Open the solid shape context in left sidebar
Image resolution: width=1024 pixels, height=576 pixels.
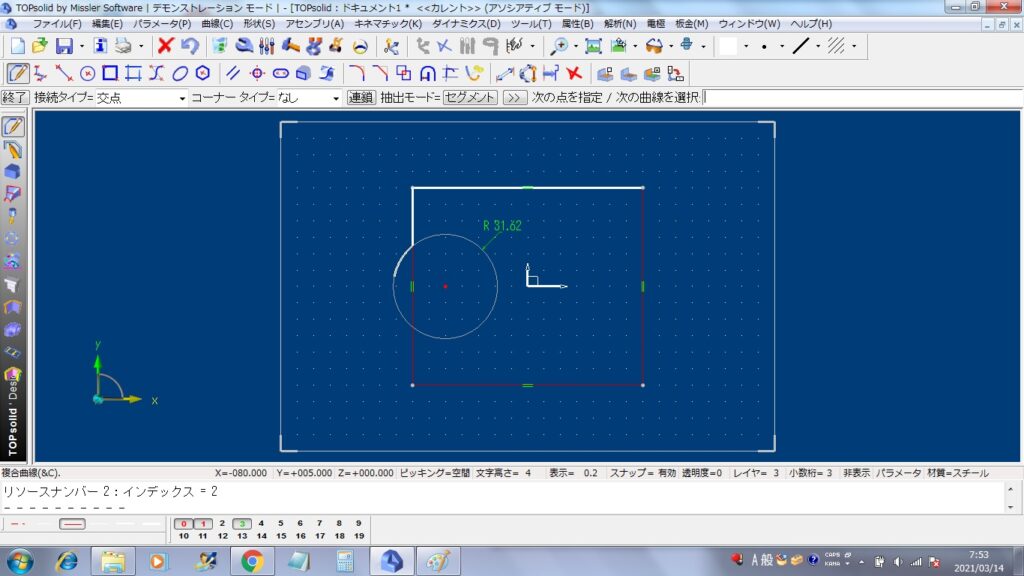(12, 172)
